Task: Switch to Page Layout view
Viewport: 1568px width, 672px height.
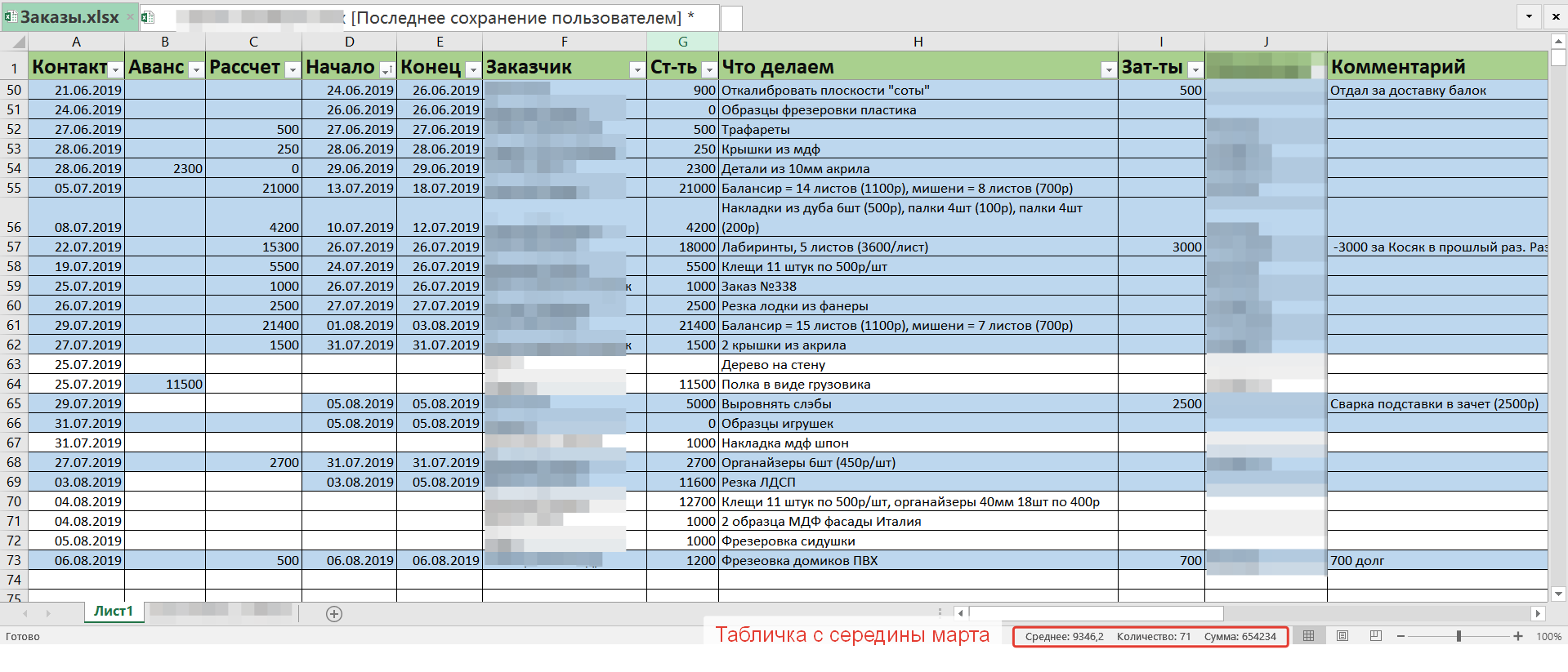Action: (1342, 636)
